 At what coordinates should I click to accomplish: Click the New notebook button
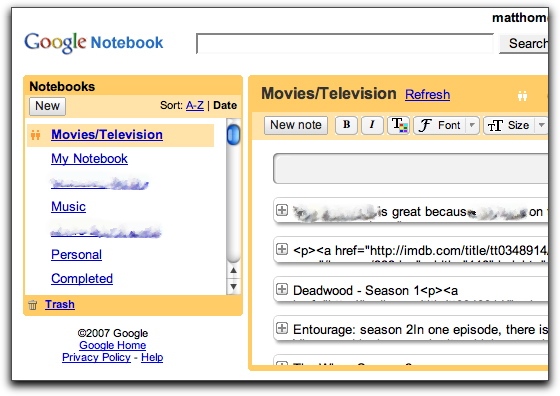point(47,106)
